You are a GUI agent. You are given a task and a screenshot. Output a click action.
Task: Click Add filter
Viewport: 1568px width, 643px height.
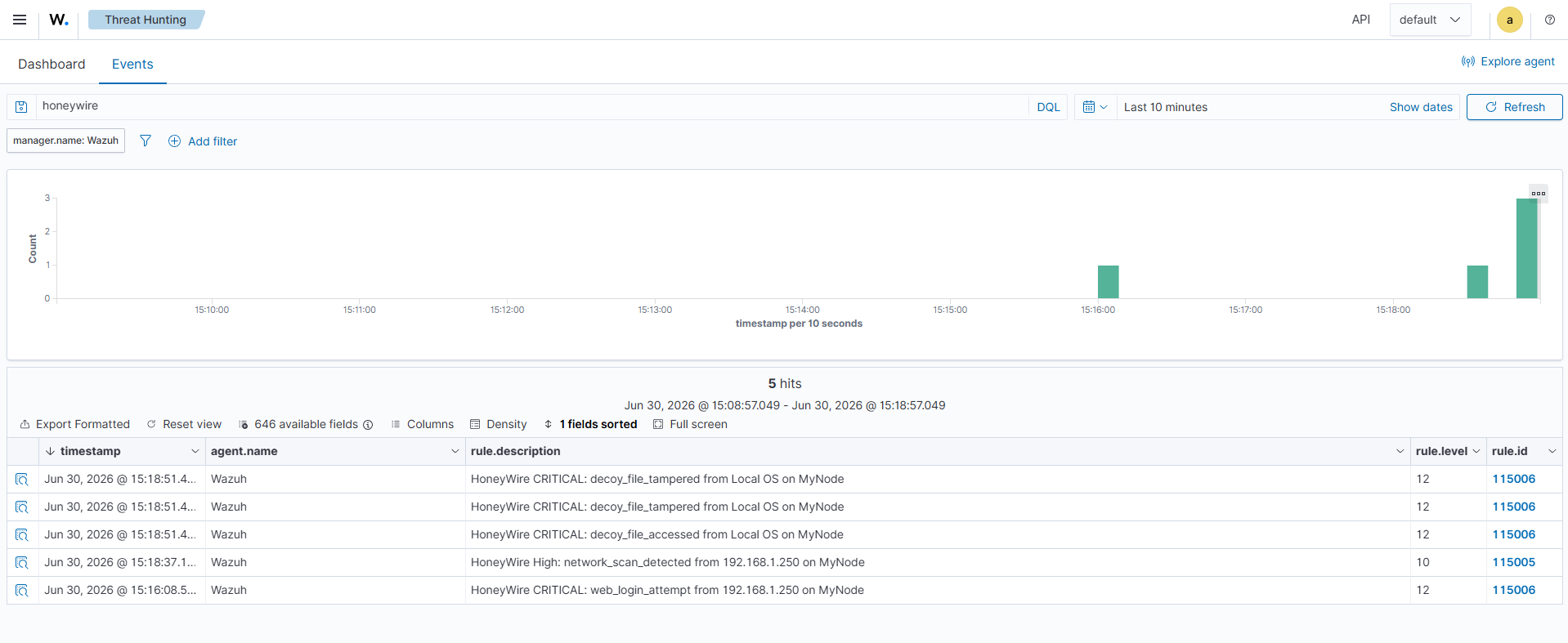click(203, 141)
